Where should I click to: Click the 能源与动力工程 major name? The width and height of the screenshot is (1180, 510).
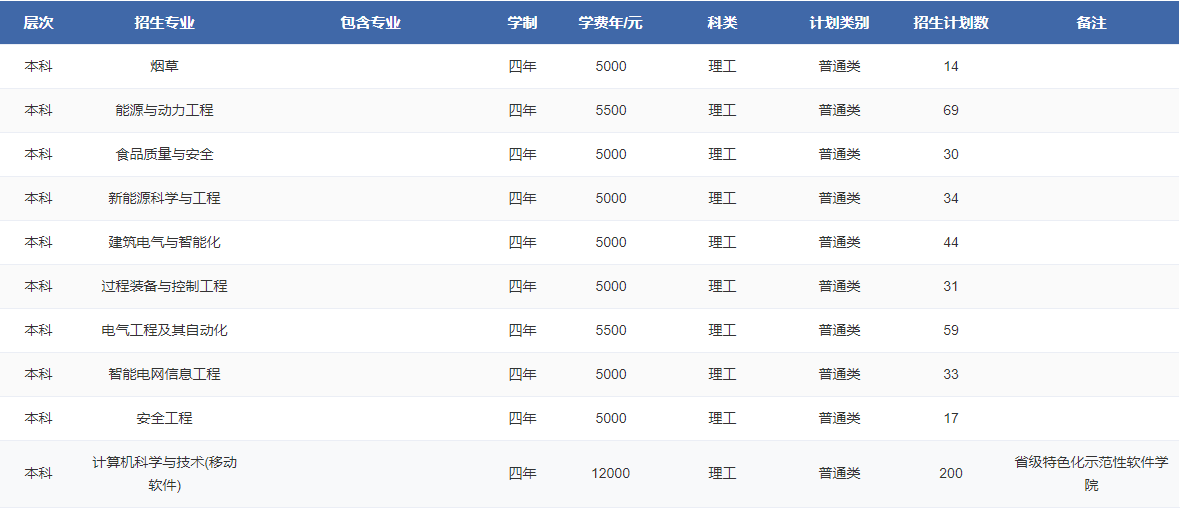[x=164, y=111]
